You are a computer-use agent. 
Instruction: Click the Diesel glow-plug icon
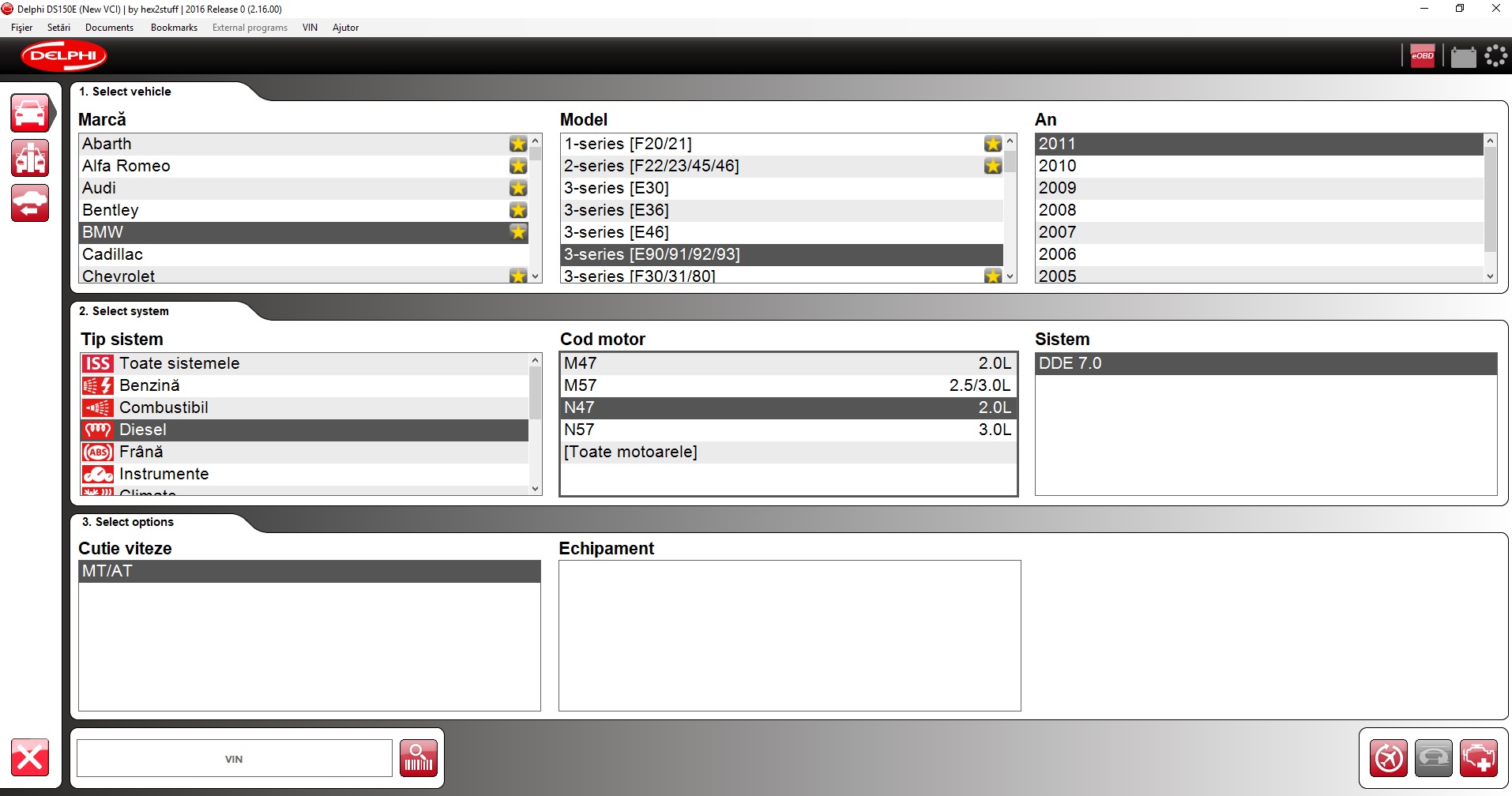pyautogui.click(x=98, y=430)
